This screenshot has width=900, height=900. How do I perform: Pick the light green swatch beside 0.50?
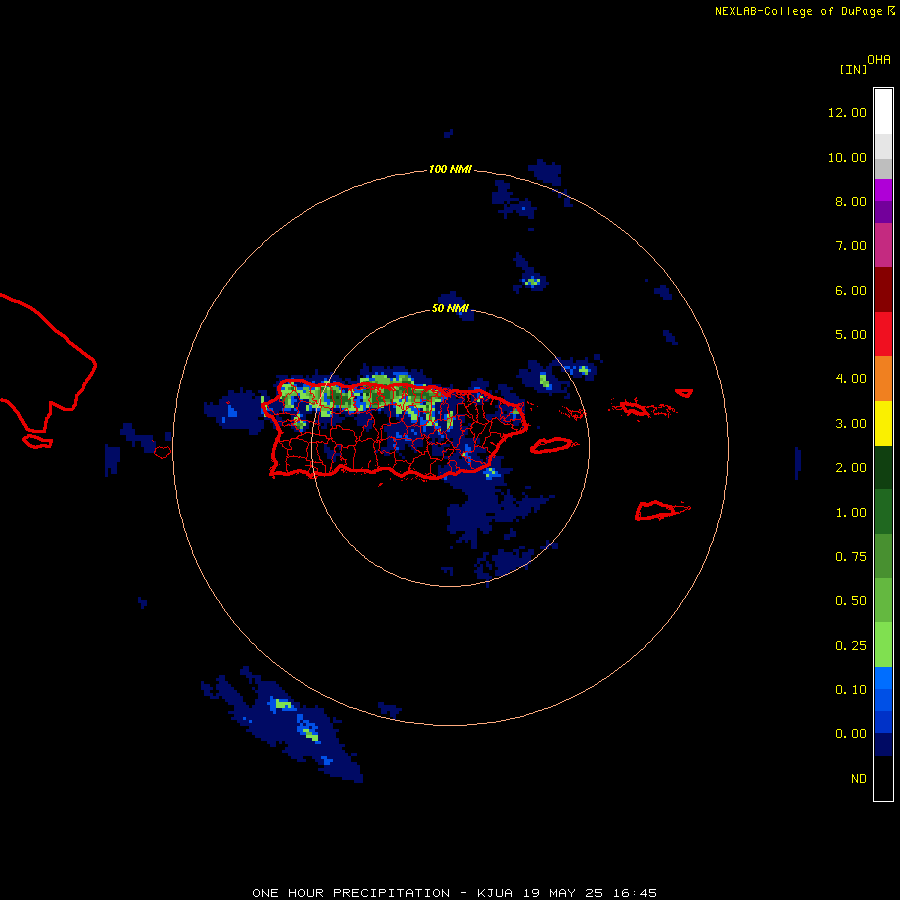[x=883, y=600]
